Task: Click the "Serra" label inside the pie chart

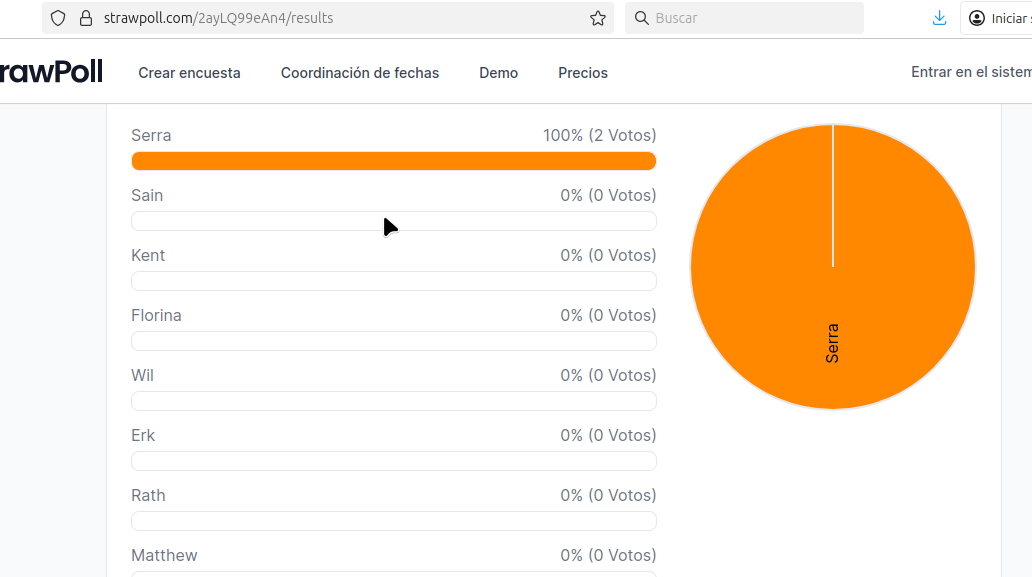Action: pyautogui.click(x=832, y=343)
